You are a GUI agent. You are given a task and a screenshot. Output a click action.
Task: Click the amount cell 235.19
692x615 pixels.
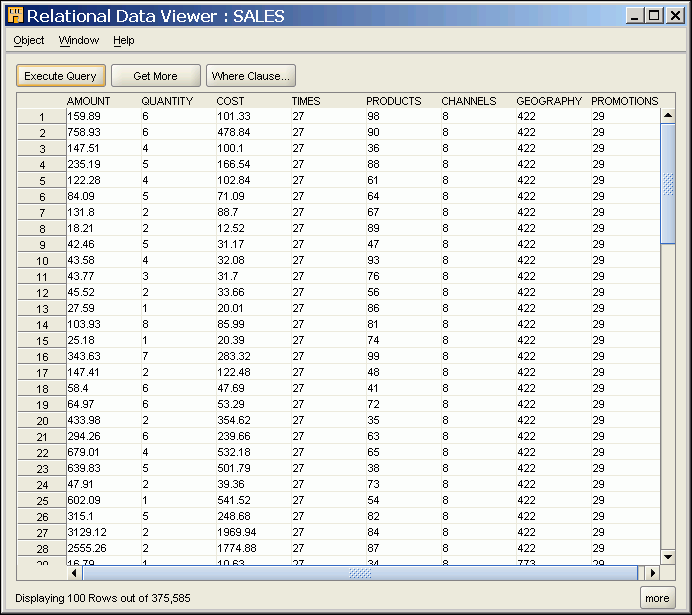104,164
